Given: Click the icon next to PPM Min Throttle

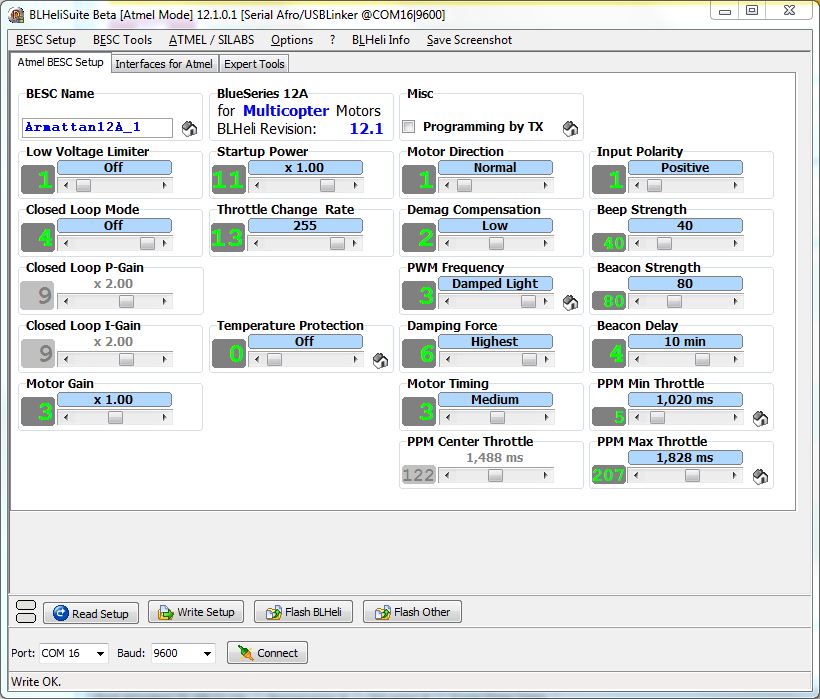Looking at the screenshot, I should pyautogui.click(x=760, y=419).
